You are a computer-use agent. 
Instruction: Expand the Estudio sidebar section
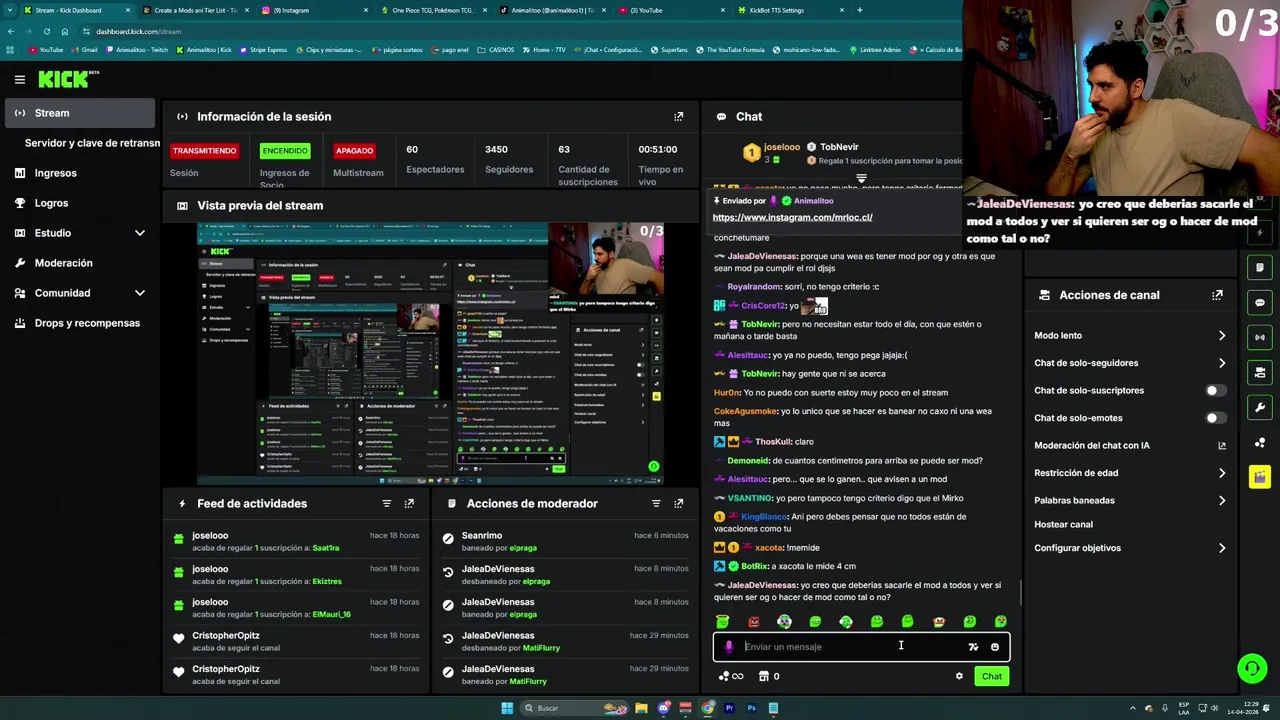pos(140,233)
